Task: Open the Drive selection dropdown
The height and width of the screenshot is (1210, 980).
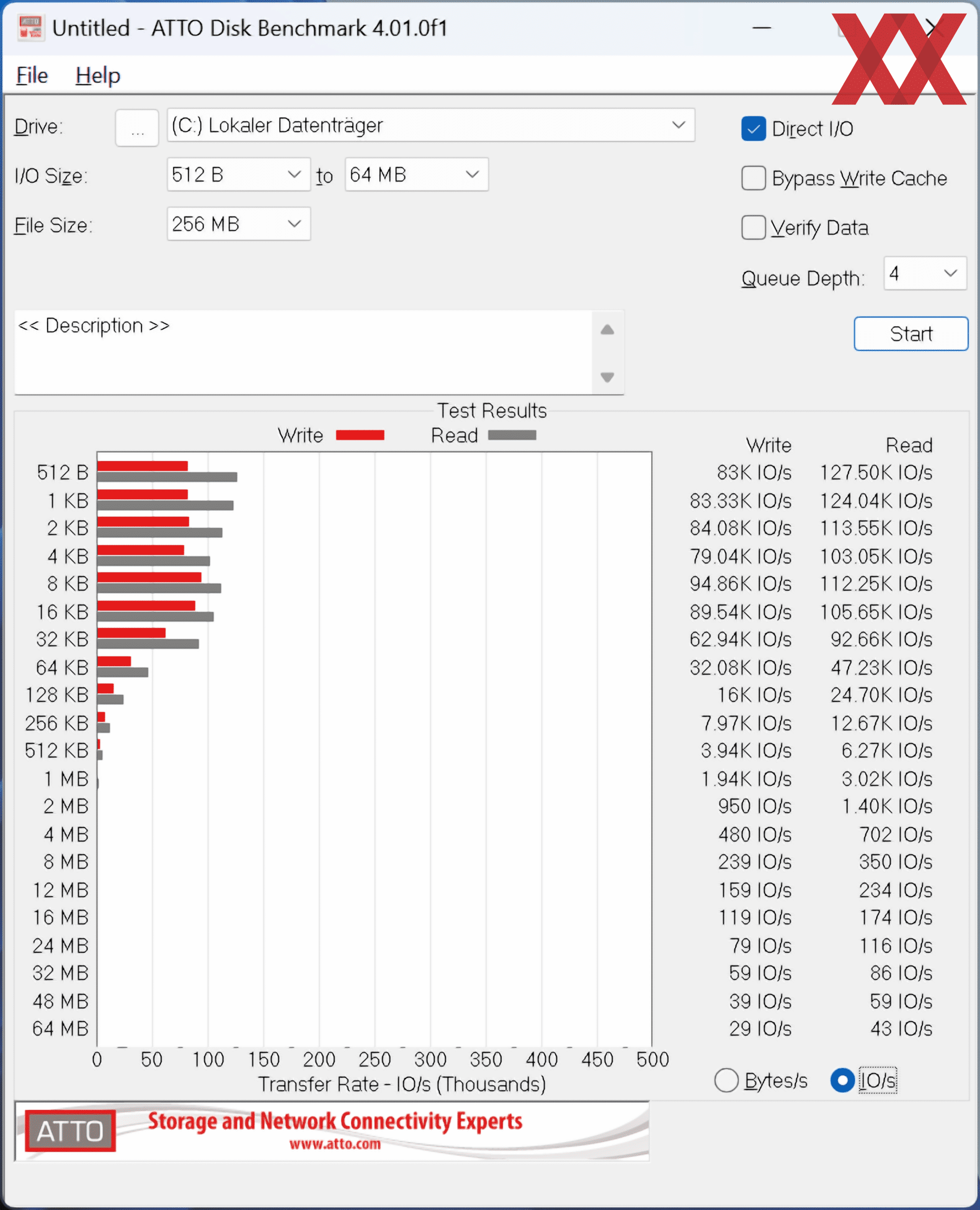Action: tap(430, 126)
